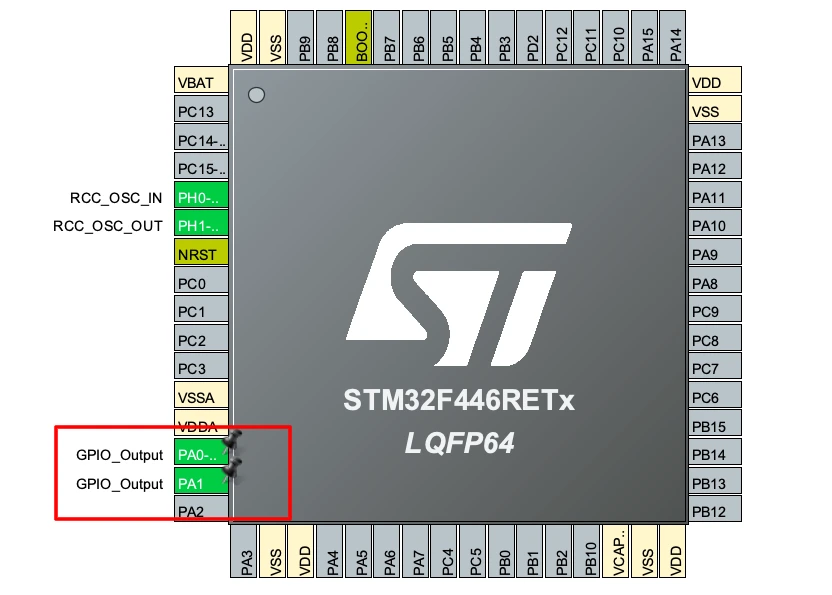
Task: Click pin PC15 on the chip
Action: point(202,168)
